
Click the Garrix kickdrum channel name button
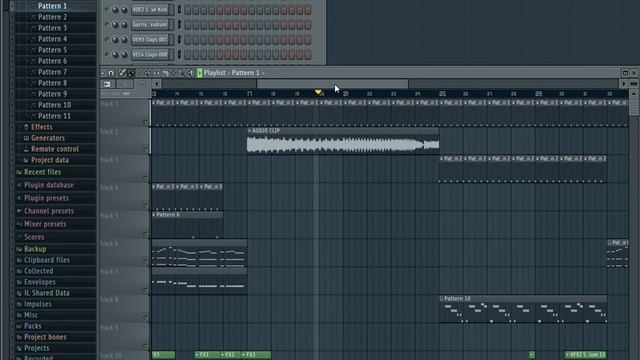(x=150, y=24)
